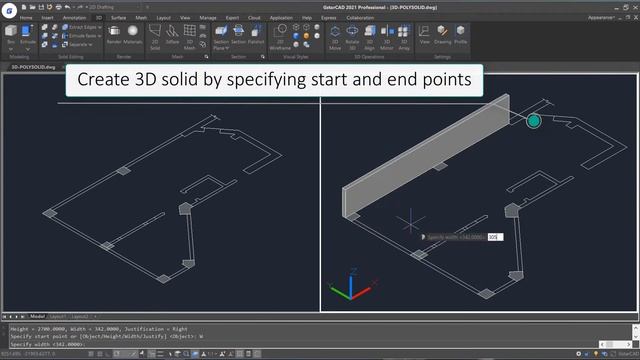Image resolution: width=640 pixels, height=360 pixels.
Task: Open the Appearance dropdown
Action: (601, 18)
